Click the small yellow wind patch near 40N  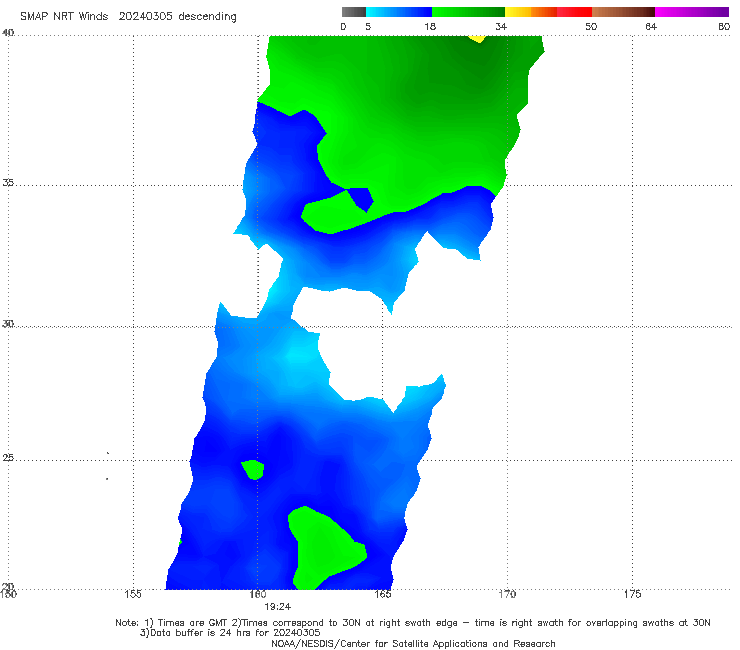[x=478, y=39]
